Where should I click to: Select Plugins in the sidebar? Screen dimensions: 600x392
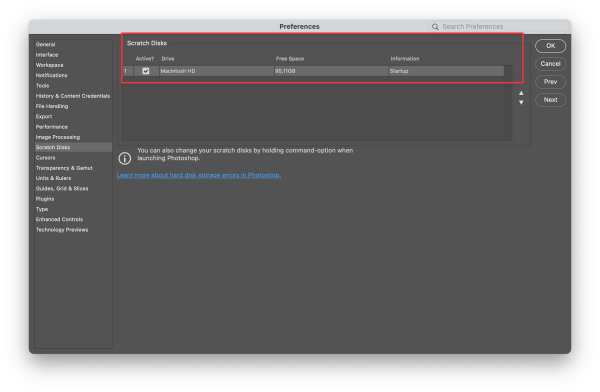45,199
